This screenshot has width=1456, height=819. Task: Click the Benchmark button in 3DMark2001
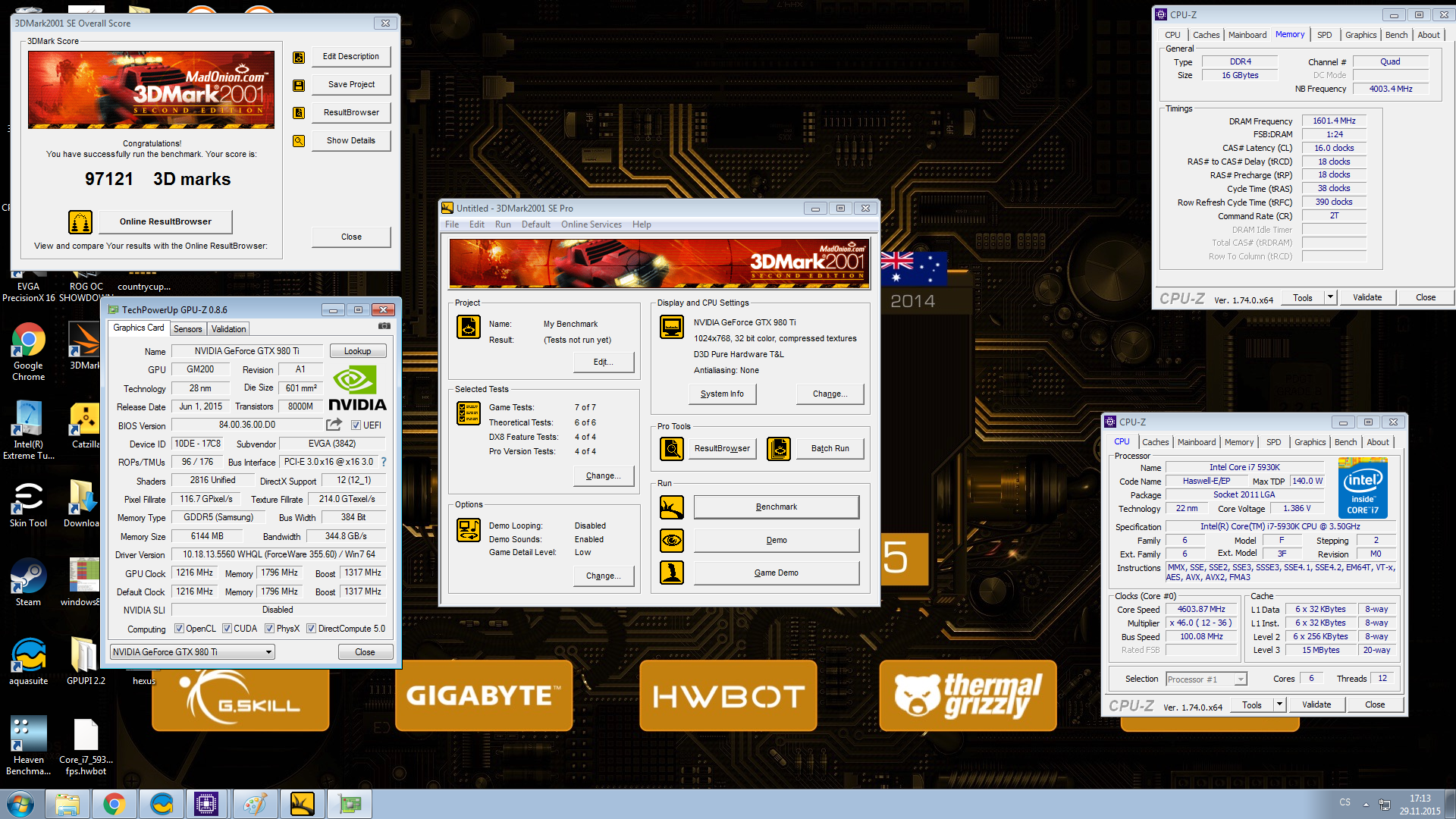coord(777,507)
